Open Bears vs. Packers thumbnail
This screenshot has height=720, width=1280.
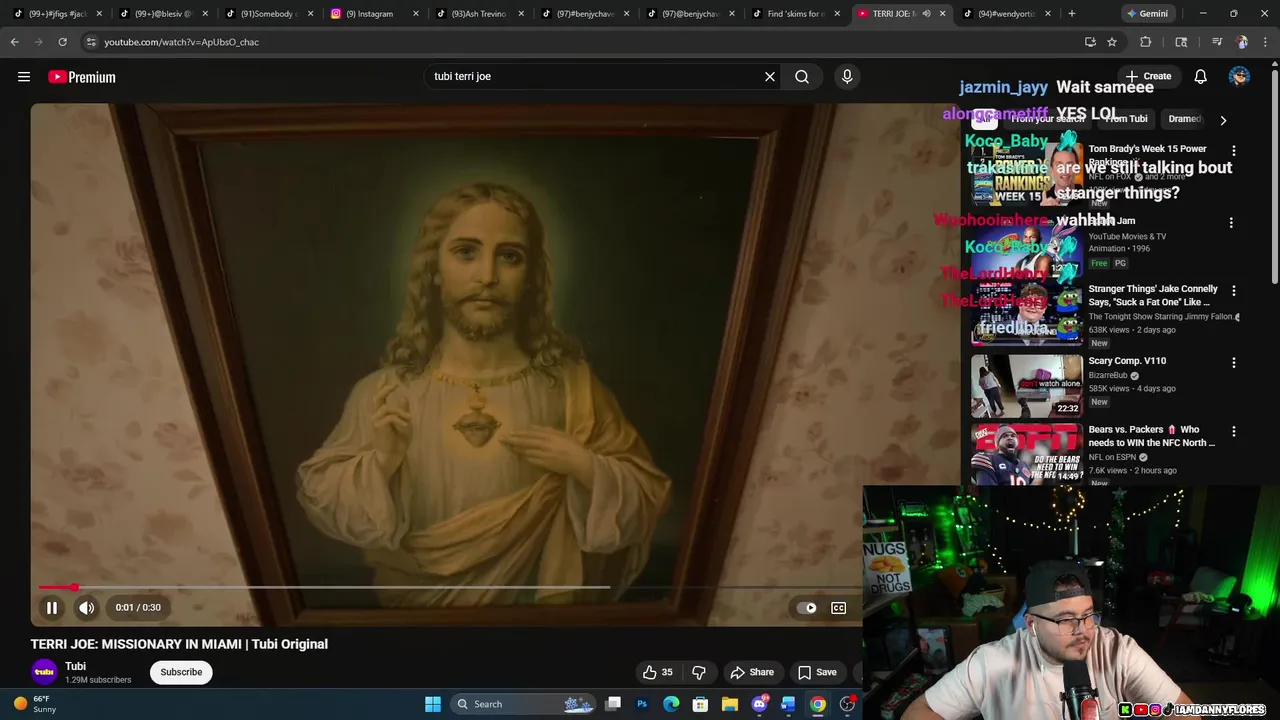point(1027,455)
